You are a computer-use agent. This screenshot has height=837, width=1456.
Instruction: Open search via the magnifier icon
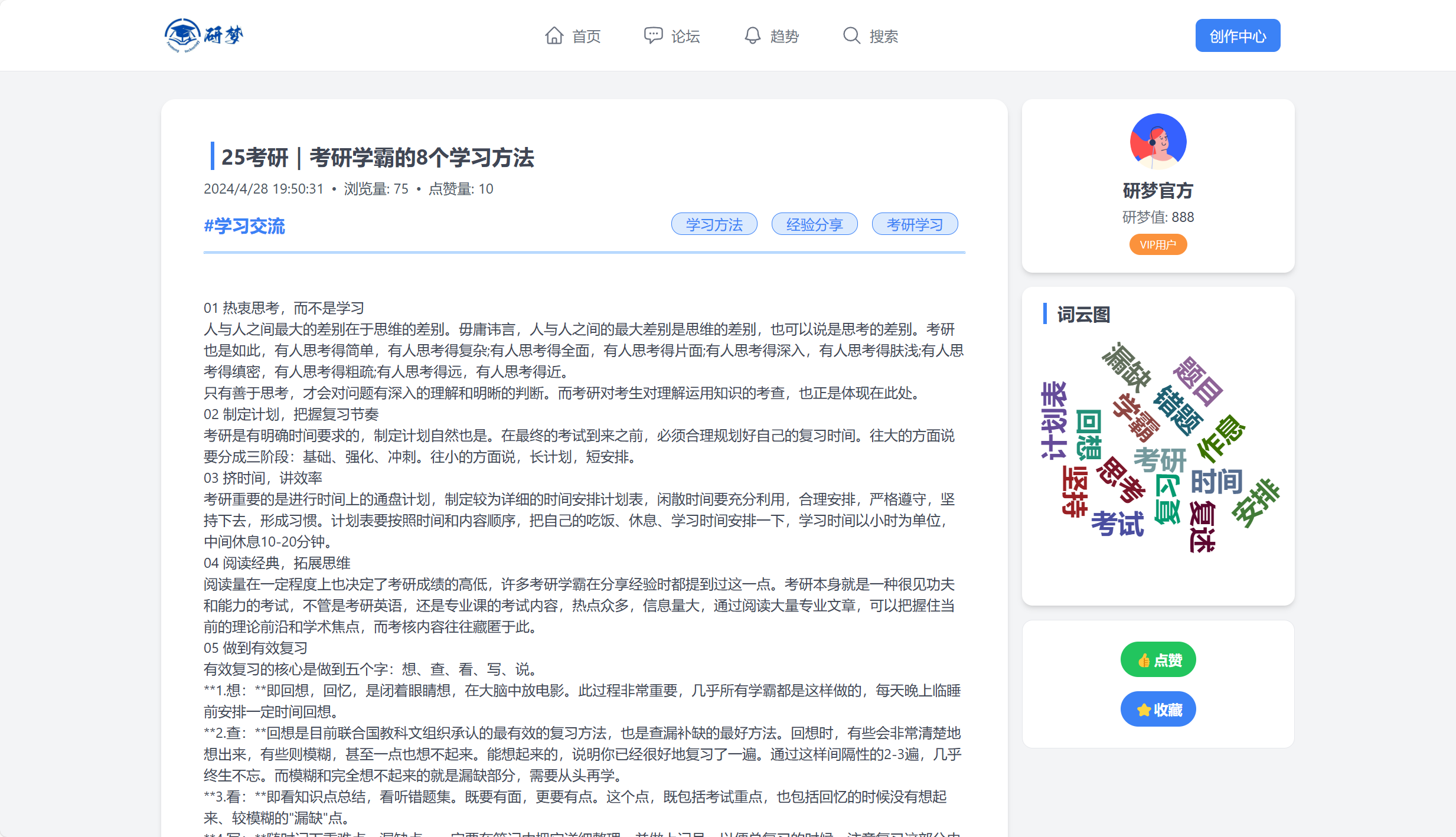tap(851, 35)
